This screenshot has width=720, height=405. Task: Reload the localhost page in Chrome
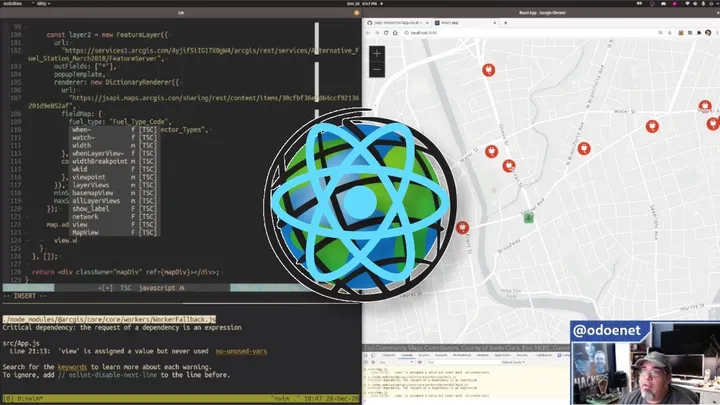point(386,33)
